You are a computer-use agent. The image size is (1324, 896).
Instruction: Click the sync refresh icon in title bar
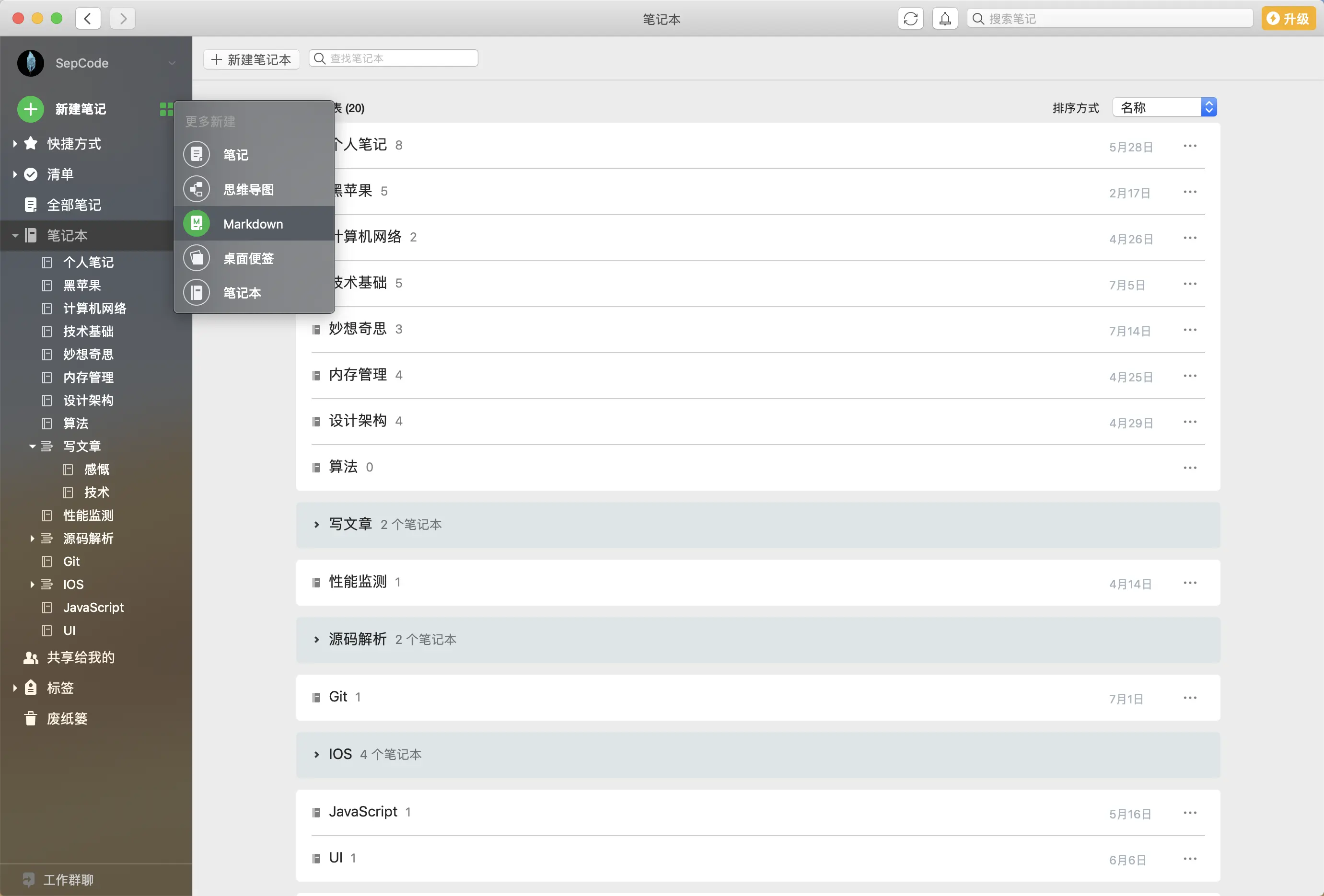tap(910, 19)
